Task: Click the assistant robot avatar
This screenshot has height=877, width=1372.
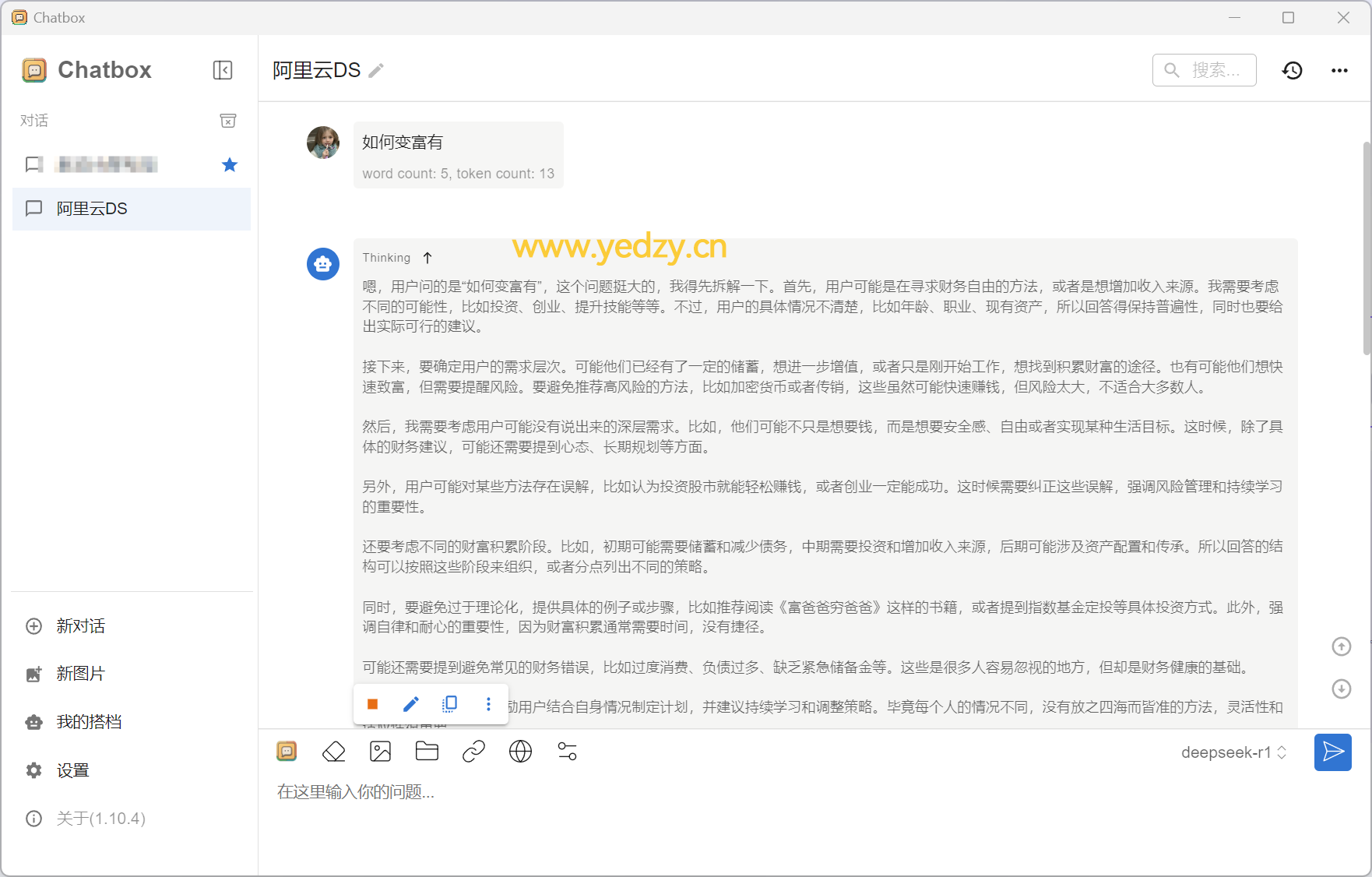Action: (x=323, y=264)
